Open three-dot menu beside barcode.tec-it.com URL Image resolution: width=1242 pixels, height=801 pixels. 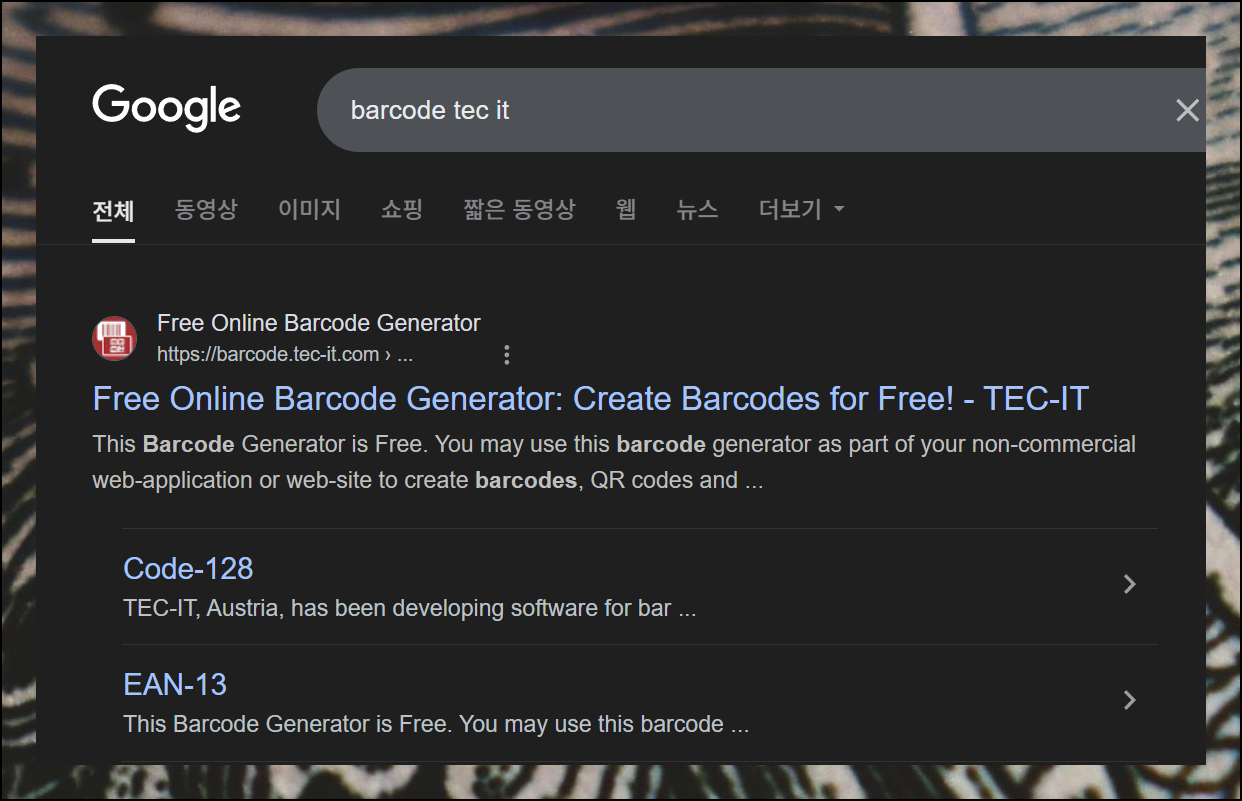(507, 355)
